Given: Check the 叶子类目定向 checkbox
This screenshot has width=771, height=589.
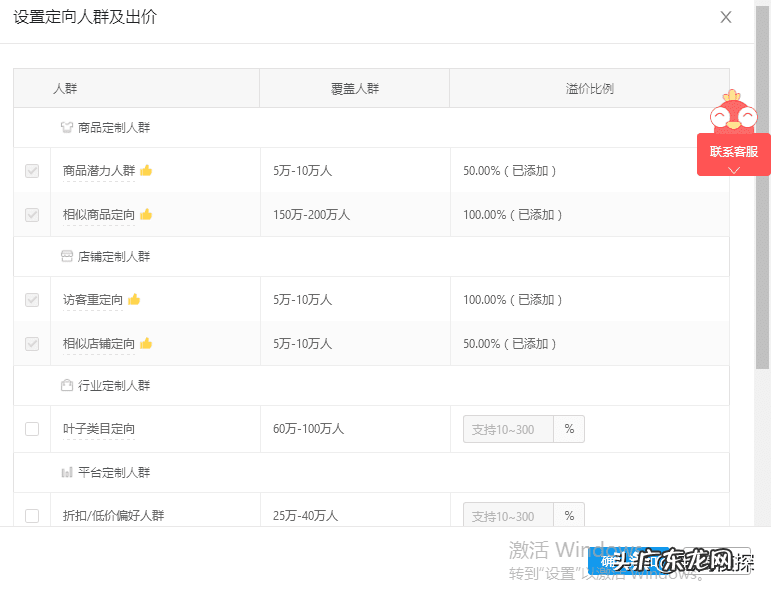Looking at the screenshot, I should point(32,429).
